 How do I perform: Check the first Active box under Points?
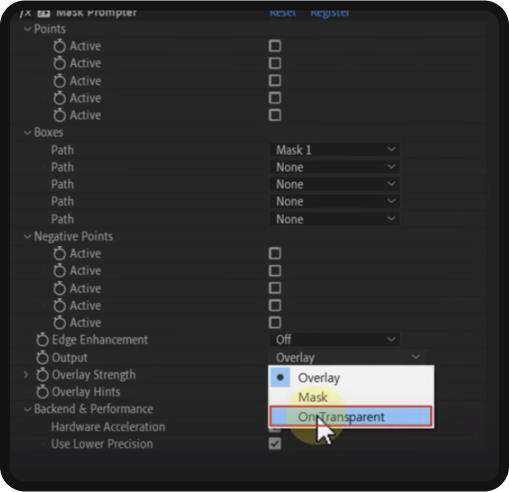(x=275, y=46)
